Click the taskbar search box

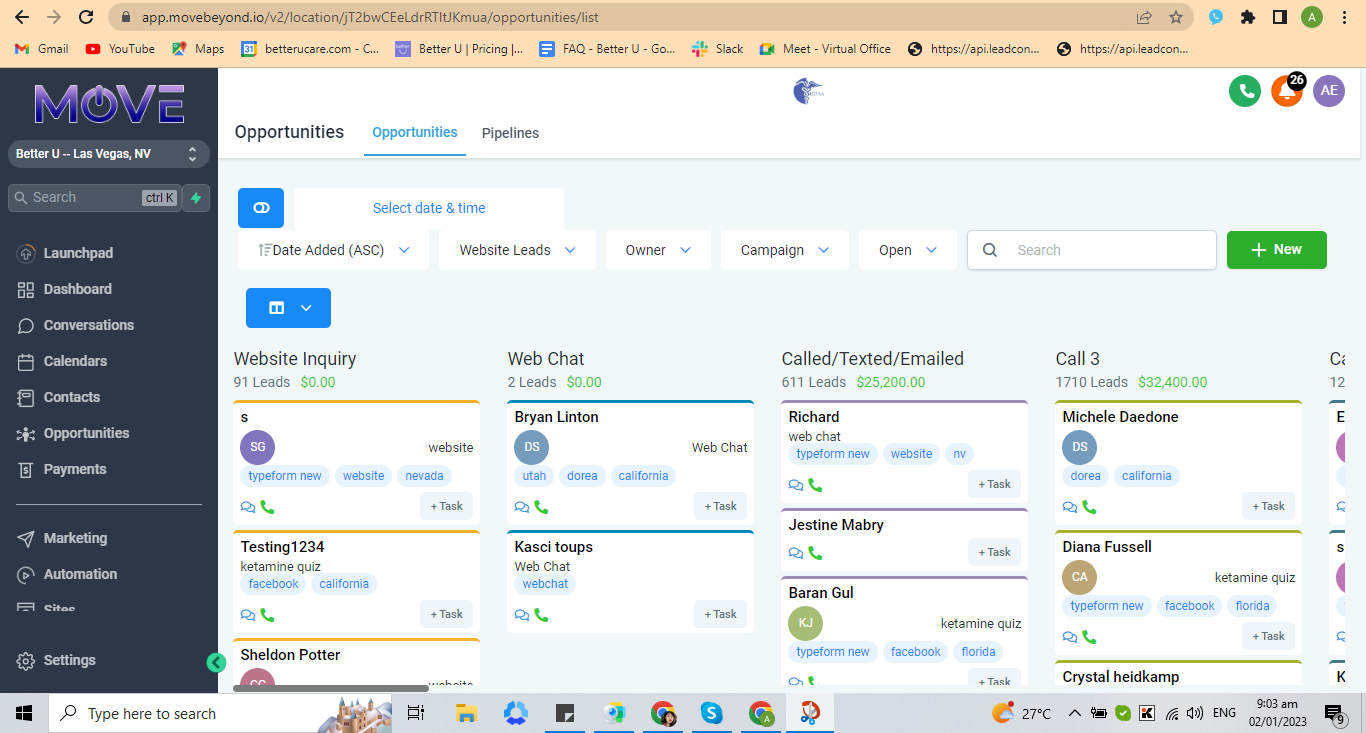click(220, 713)
